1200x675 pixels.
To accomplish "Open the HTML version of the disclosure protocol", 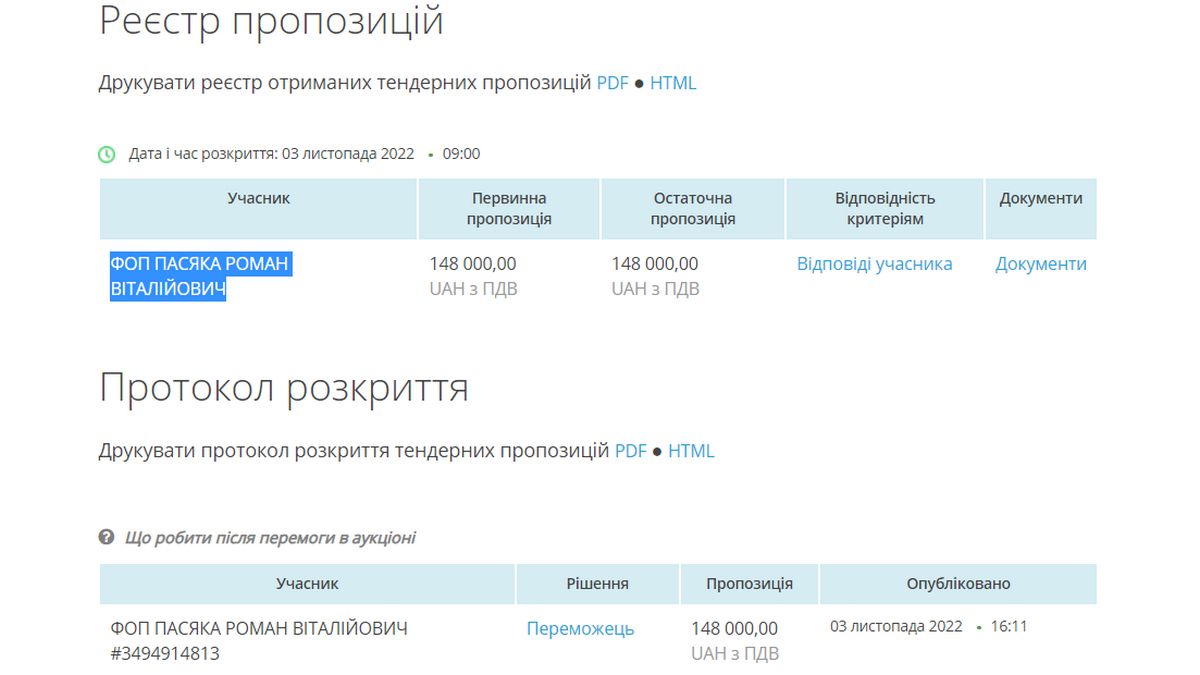I will pyautogui.click(x=691, y=451).
